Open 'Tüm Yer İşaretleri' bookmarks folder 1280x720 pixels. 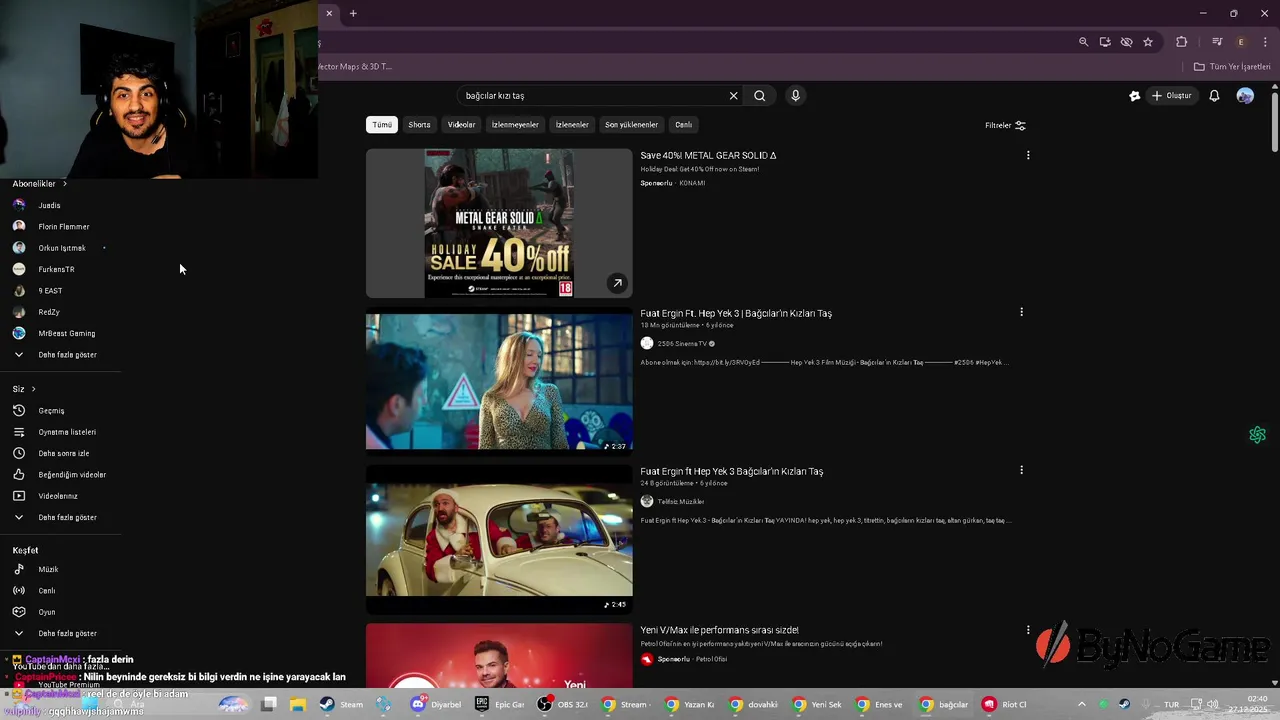pos(1232,67)
